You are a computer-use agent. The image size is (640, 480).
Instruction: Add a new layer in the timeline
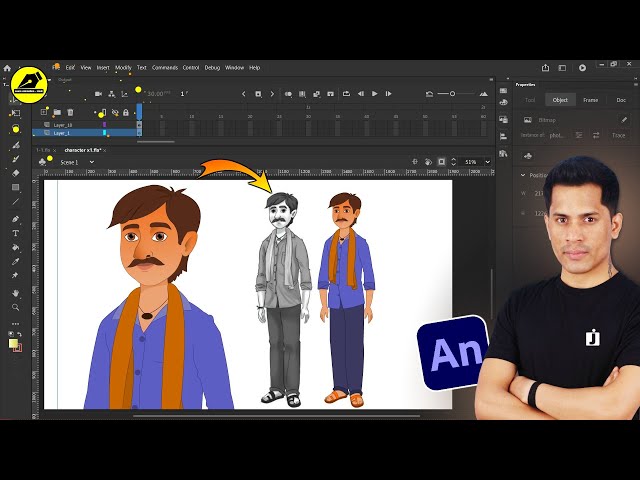44,112
